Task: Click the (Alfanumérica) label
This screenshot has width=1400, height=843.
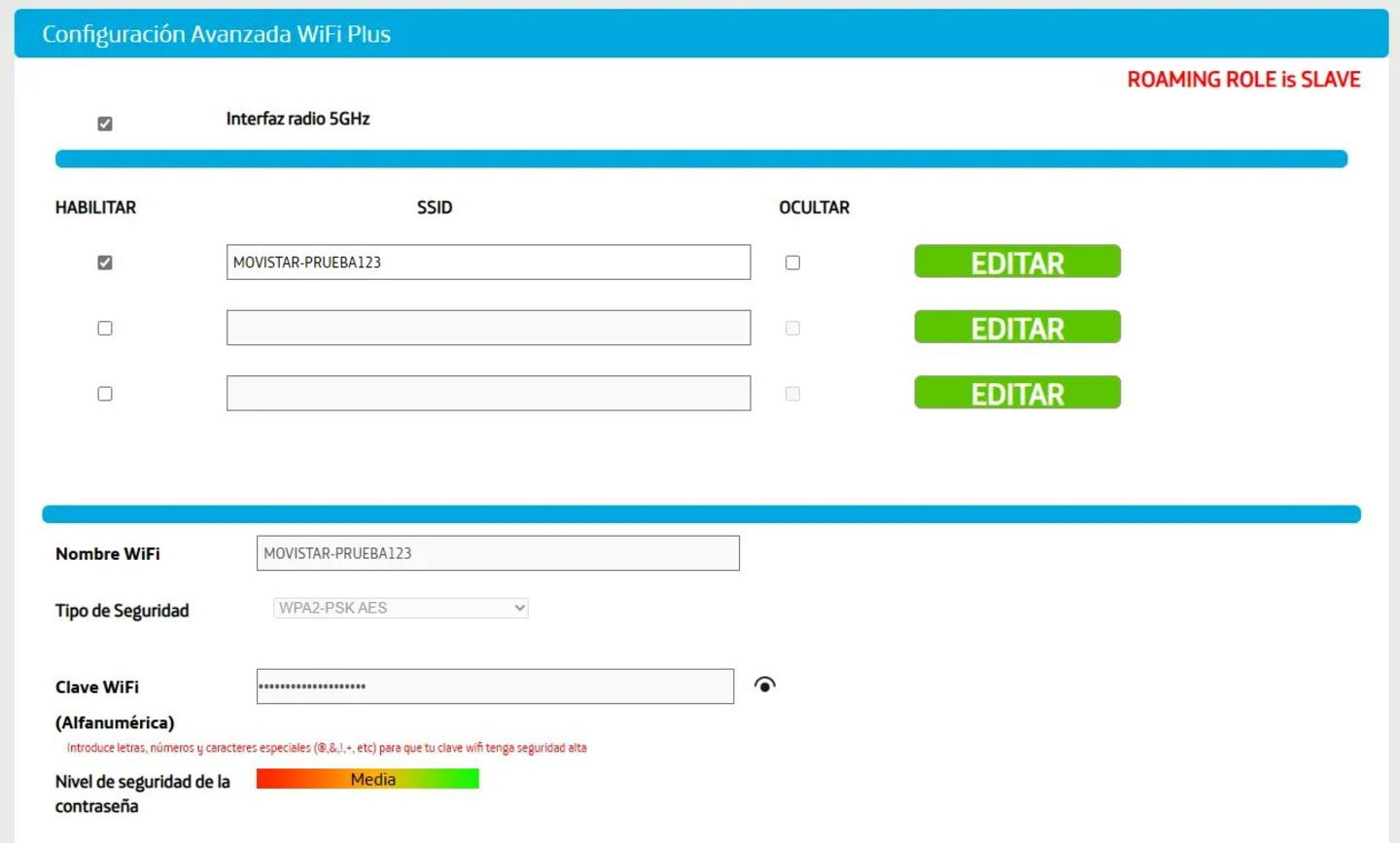Action: point(115,722)
